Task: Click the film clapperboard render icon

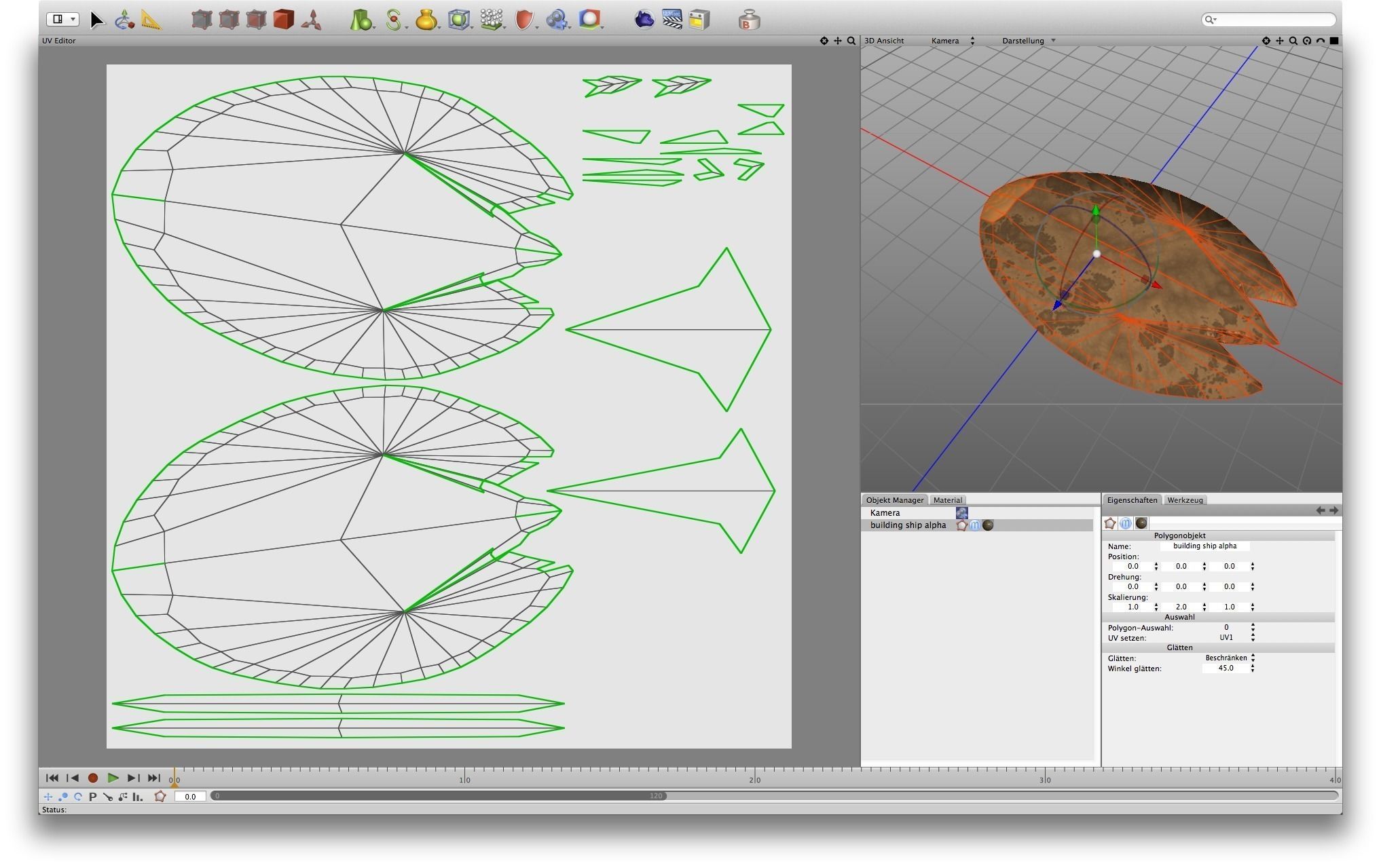Action: (x=671, y=19)
